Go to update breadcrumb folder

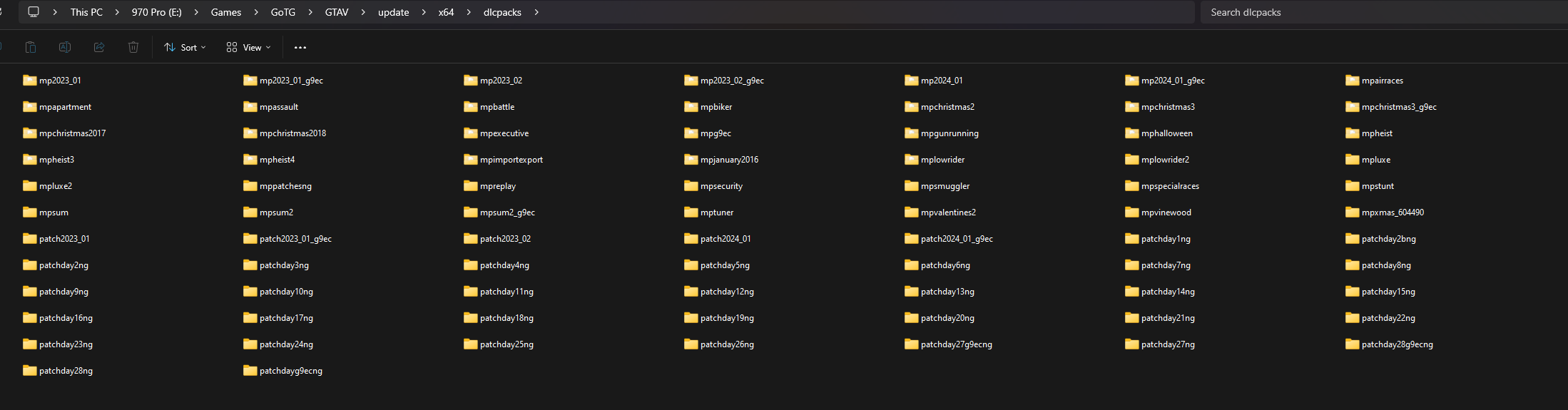click(x=393, y=12)
